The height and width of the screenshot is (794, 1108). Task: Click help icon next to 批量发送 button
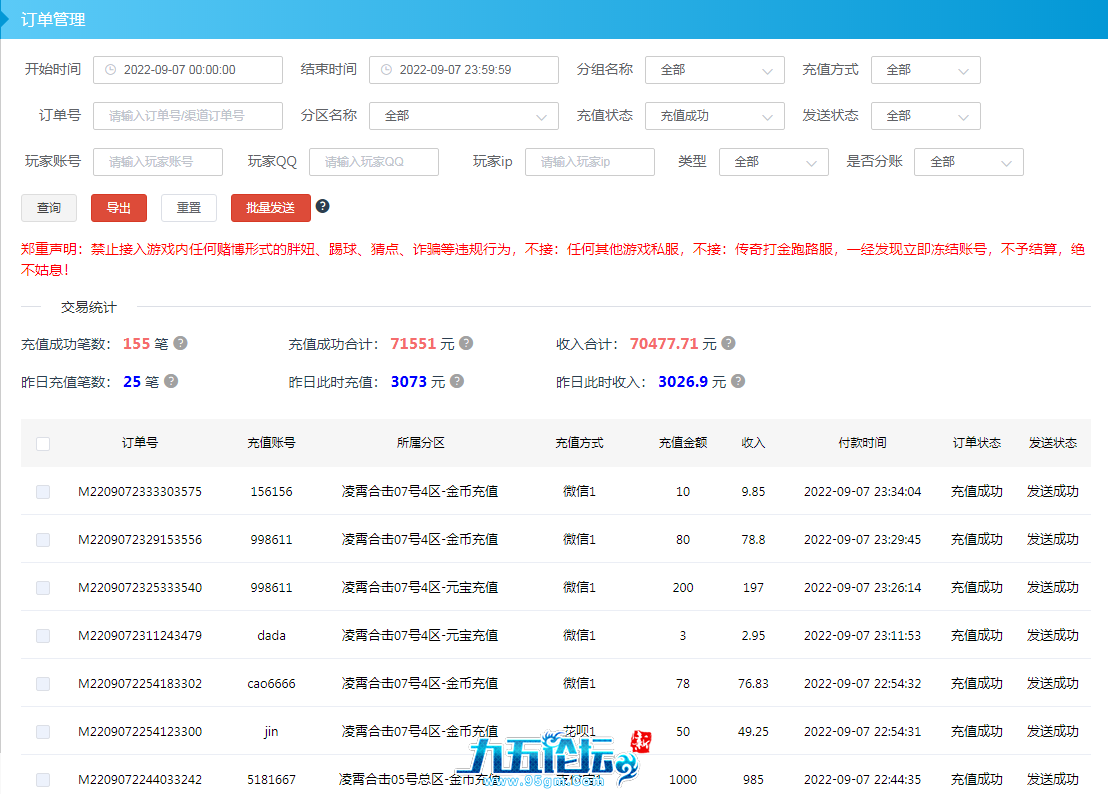point(322,206)
